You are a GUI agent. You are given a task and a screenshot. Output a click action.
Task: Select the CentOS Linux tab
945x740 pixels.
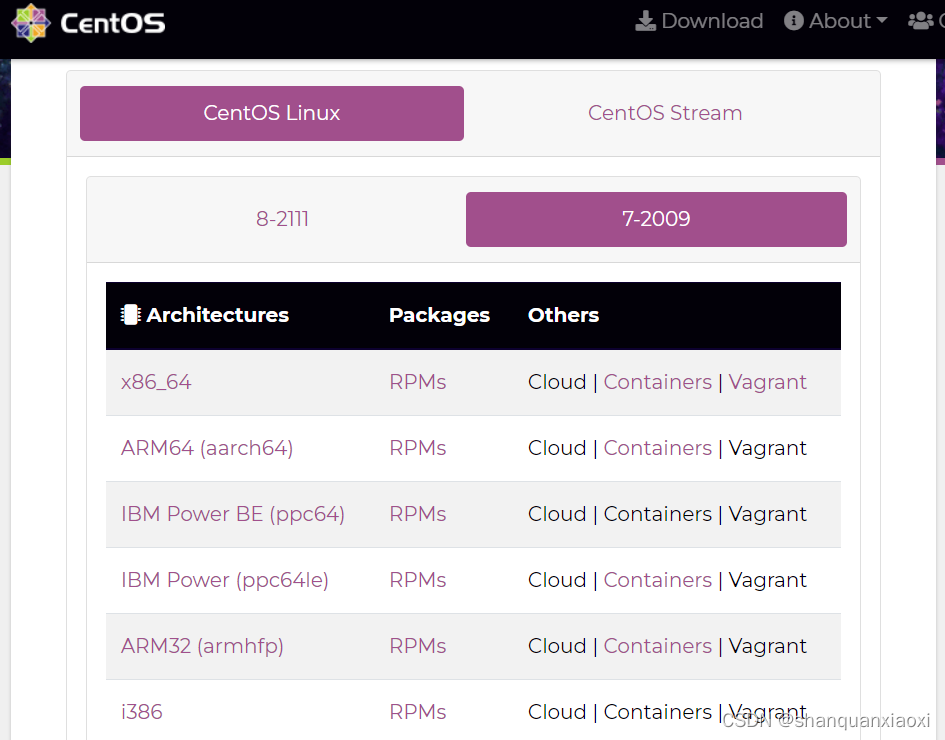(x=272, y=113)
